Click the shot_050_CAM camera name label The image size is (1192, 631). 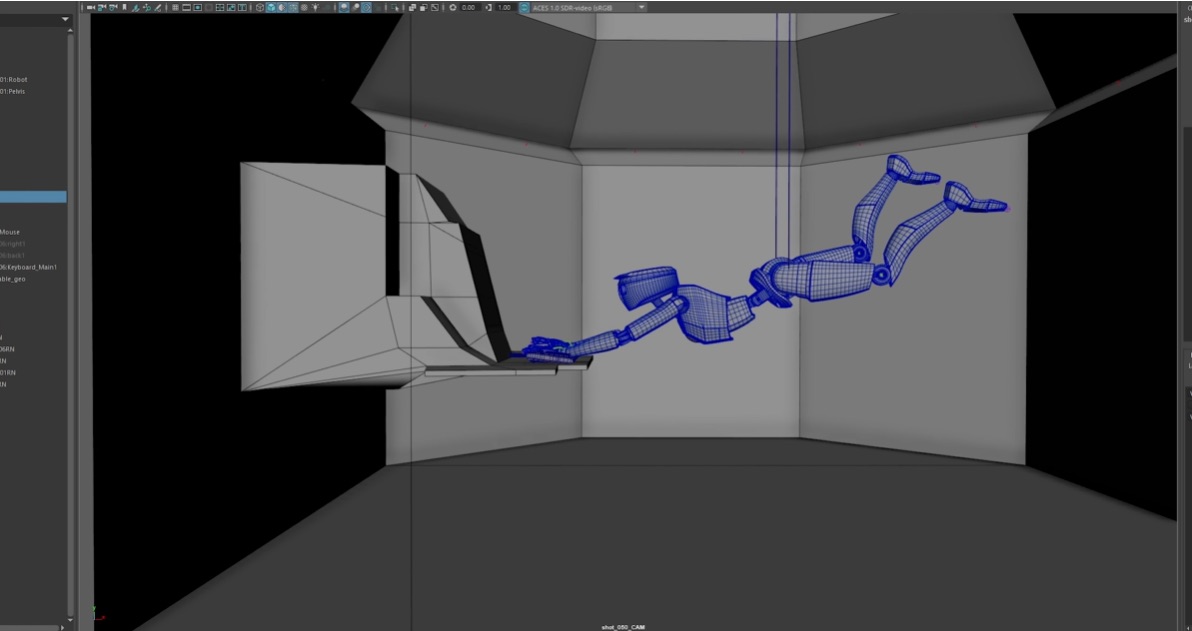[x=623, y=627]
